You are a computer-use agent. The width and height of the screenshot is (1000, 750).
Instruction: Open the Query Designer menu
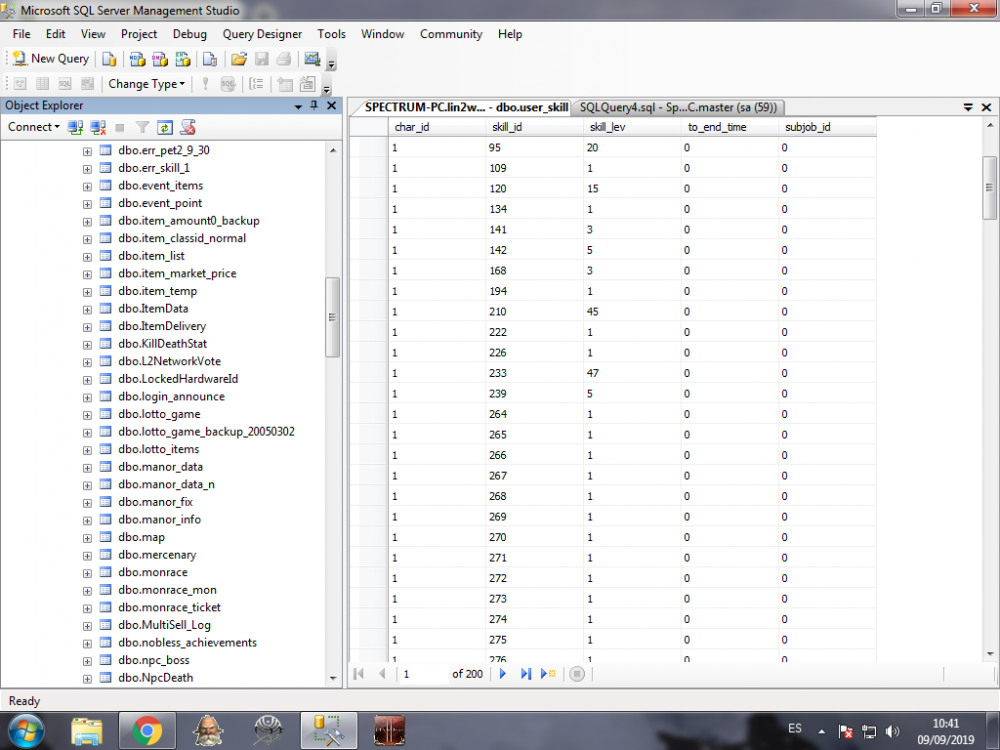pos(262,34)
